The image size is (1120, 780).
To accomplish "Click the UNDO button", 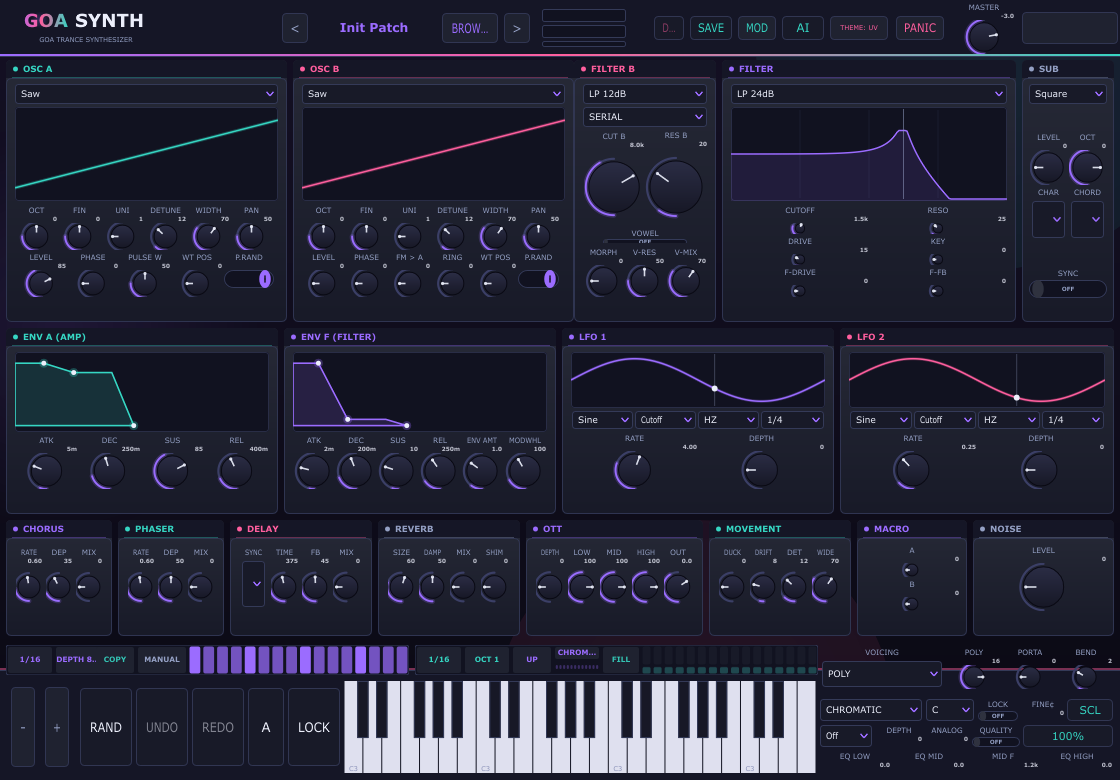I will [x=162, y=727].
